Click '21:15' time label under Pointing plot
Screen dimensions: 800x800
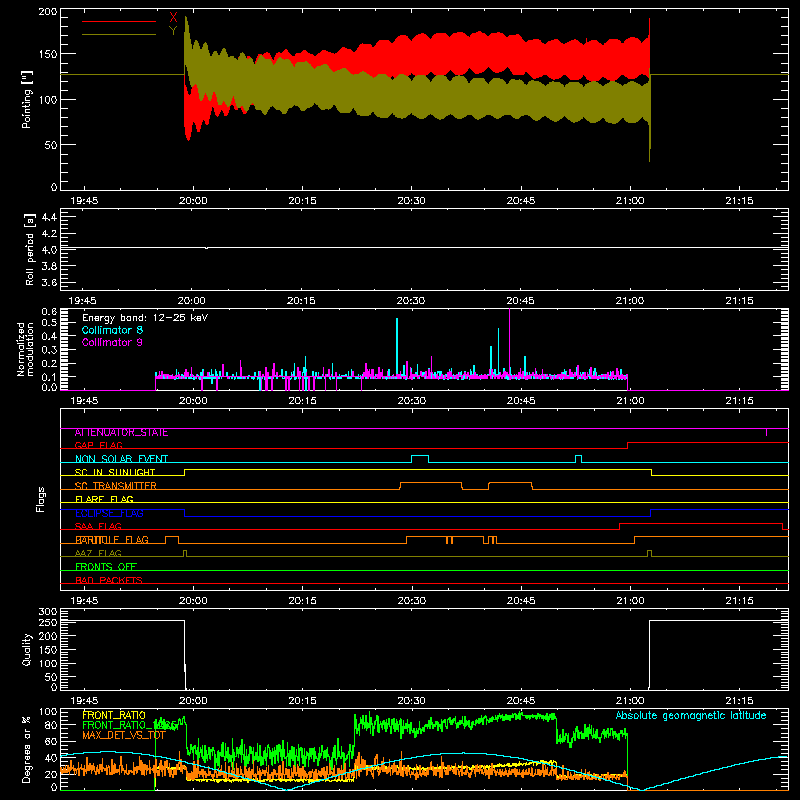click(x=739, y=201)
